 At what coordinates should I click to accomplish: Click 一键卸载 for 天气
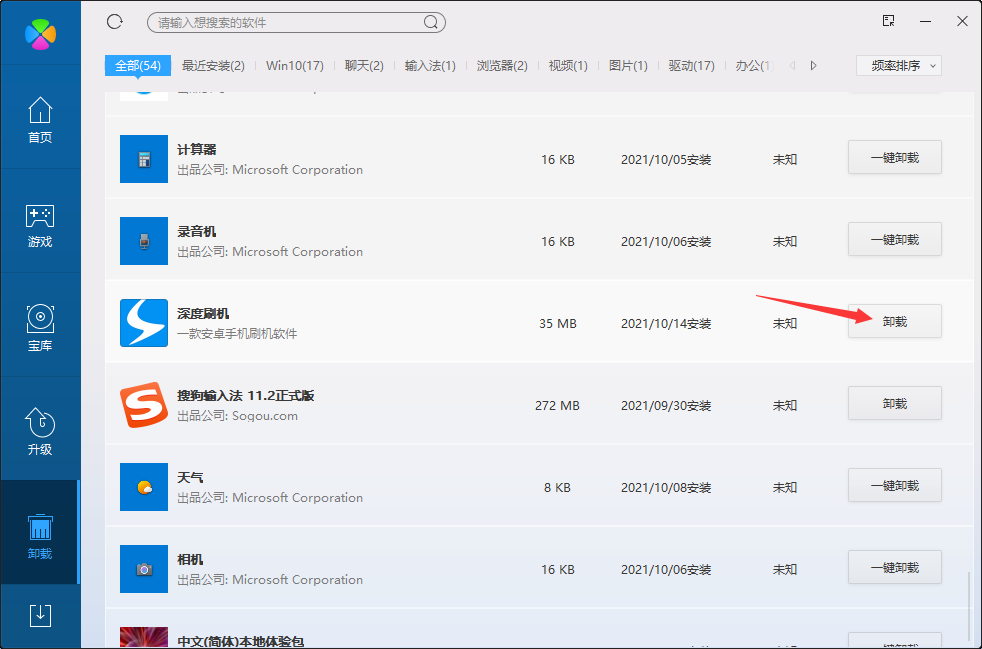pos(895,485)
